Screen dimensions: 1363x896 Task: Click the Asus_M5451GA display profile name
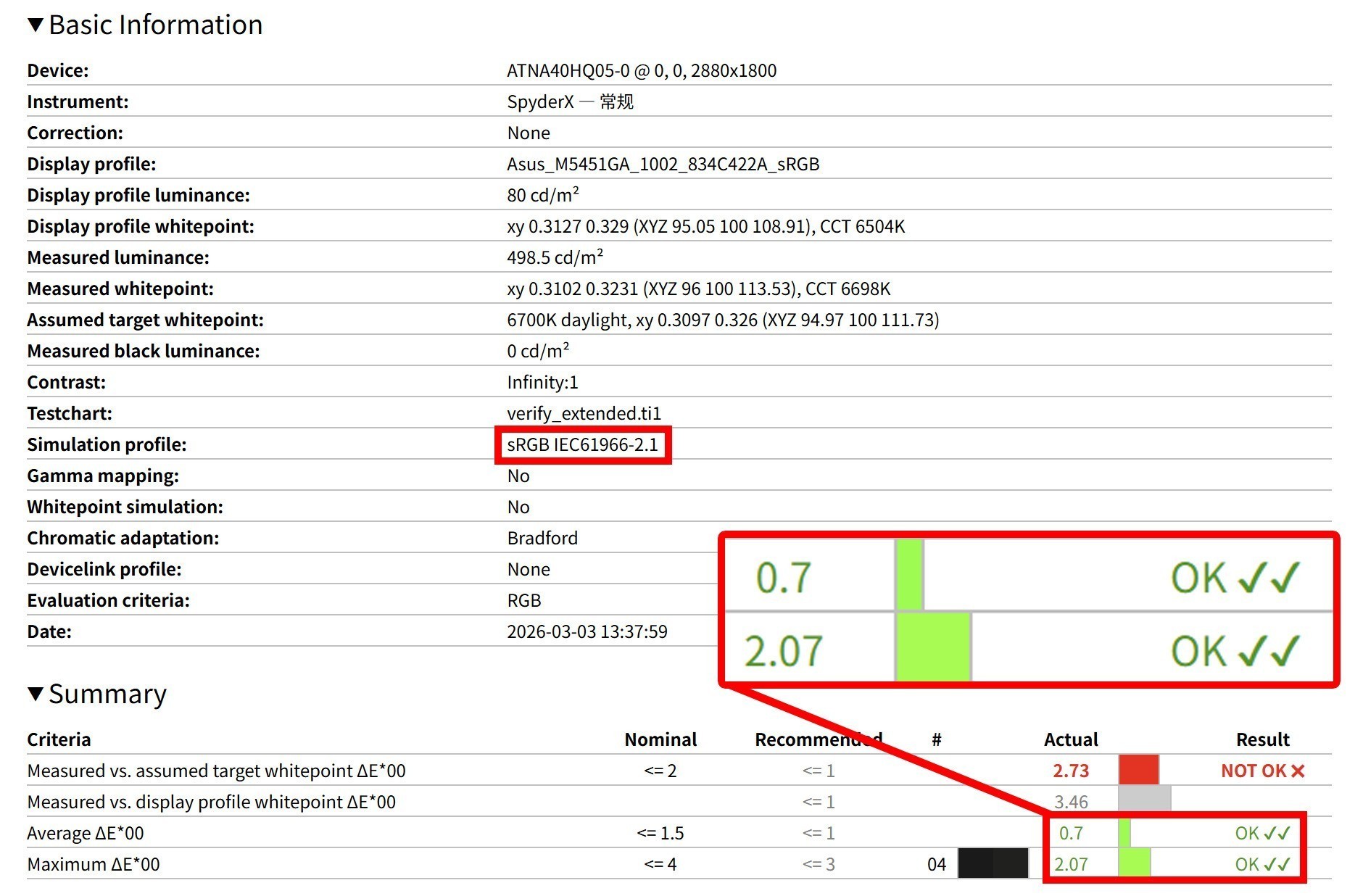point(663,165)
